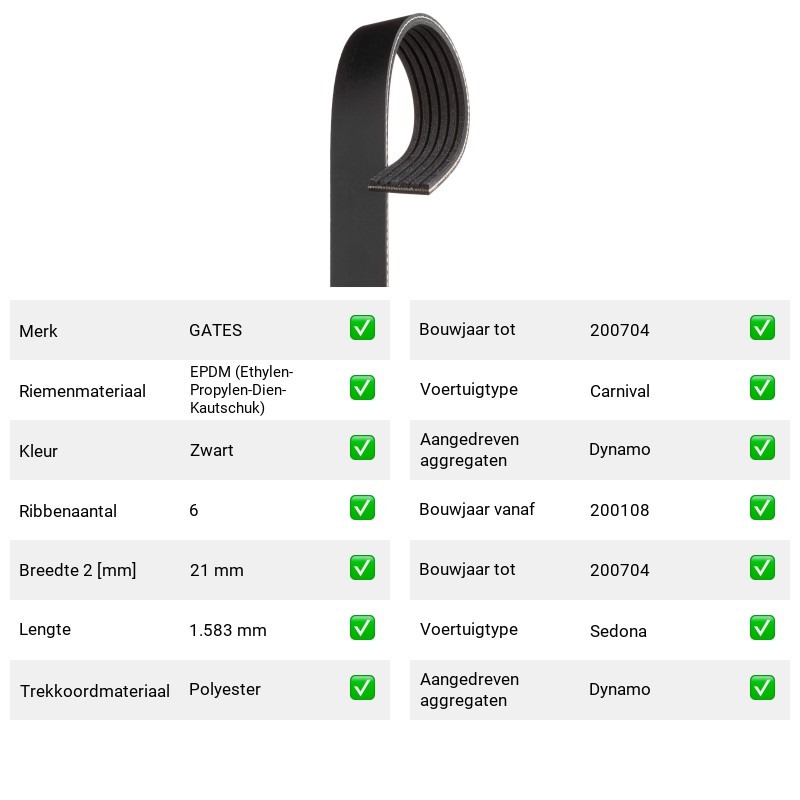This screenshot has height=800, width=800.
Task: Click the checkmark in the Sedona row
Action: point(762,628)
